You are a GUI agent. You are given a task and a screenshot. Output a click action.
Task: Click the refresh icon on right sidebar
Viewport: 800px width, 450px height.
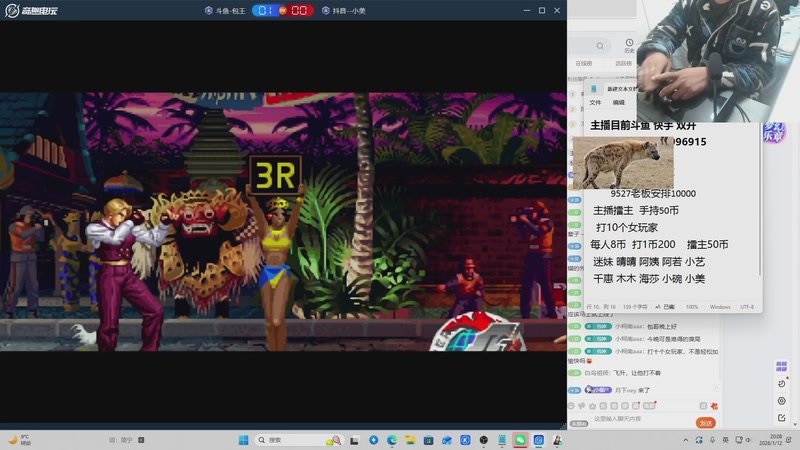pyautogui.click(x=781, y=383)
